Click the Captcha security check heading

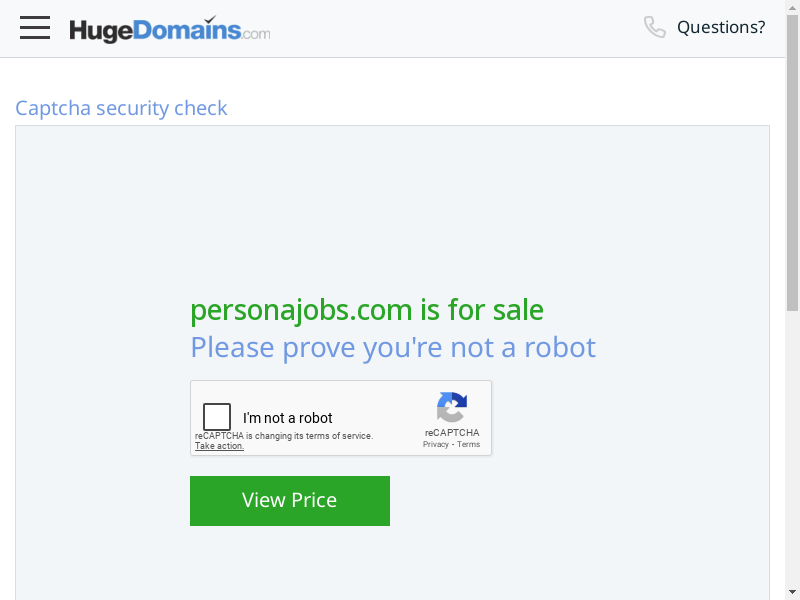point(121,108)
